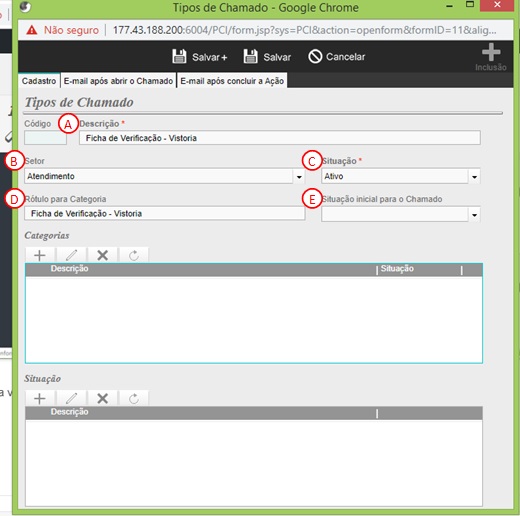Delete selected row in Situação grid
520x516 pixels.
tap(103, 398)
